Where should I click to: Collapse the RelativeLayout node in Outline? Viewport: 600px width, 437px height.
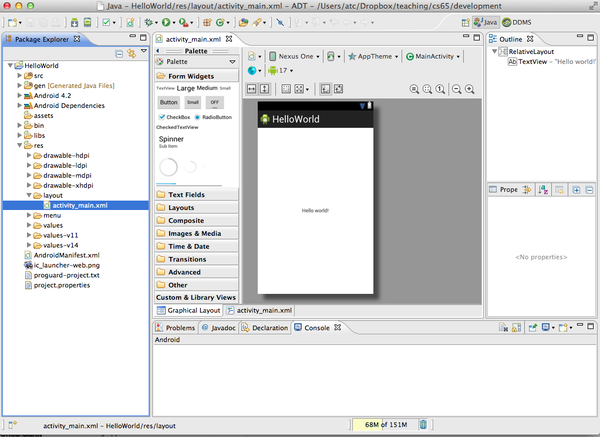point(494,51)
